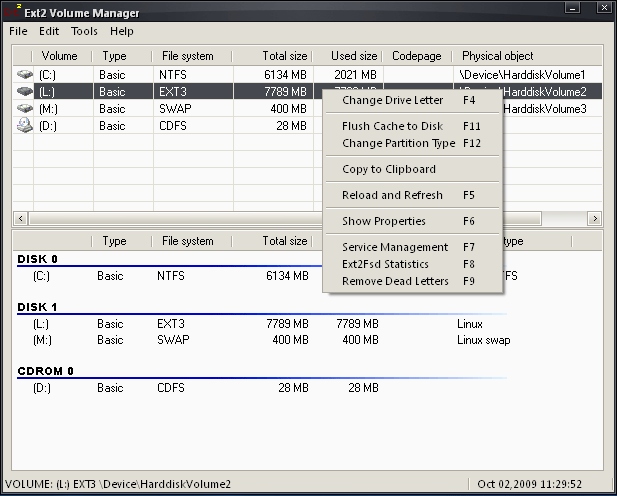Click the DISK 1 heading
617x496 pixels.
pos(37,307)
